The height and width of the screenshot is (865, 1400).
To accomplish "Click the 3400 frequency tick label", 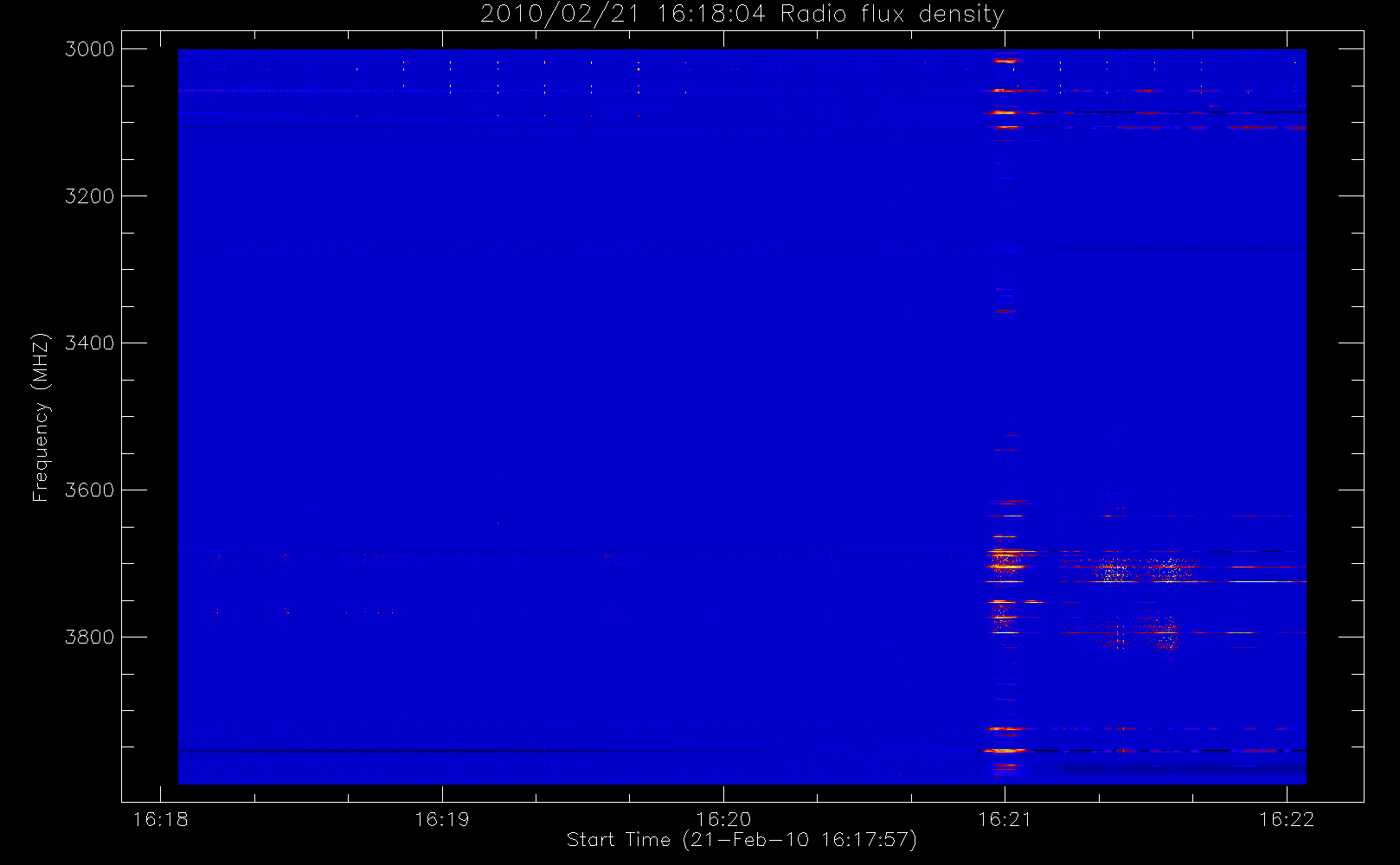I will pos(90,343).
